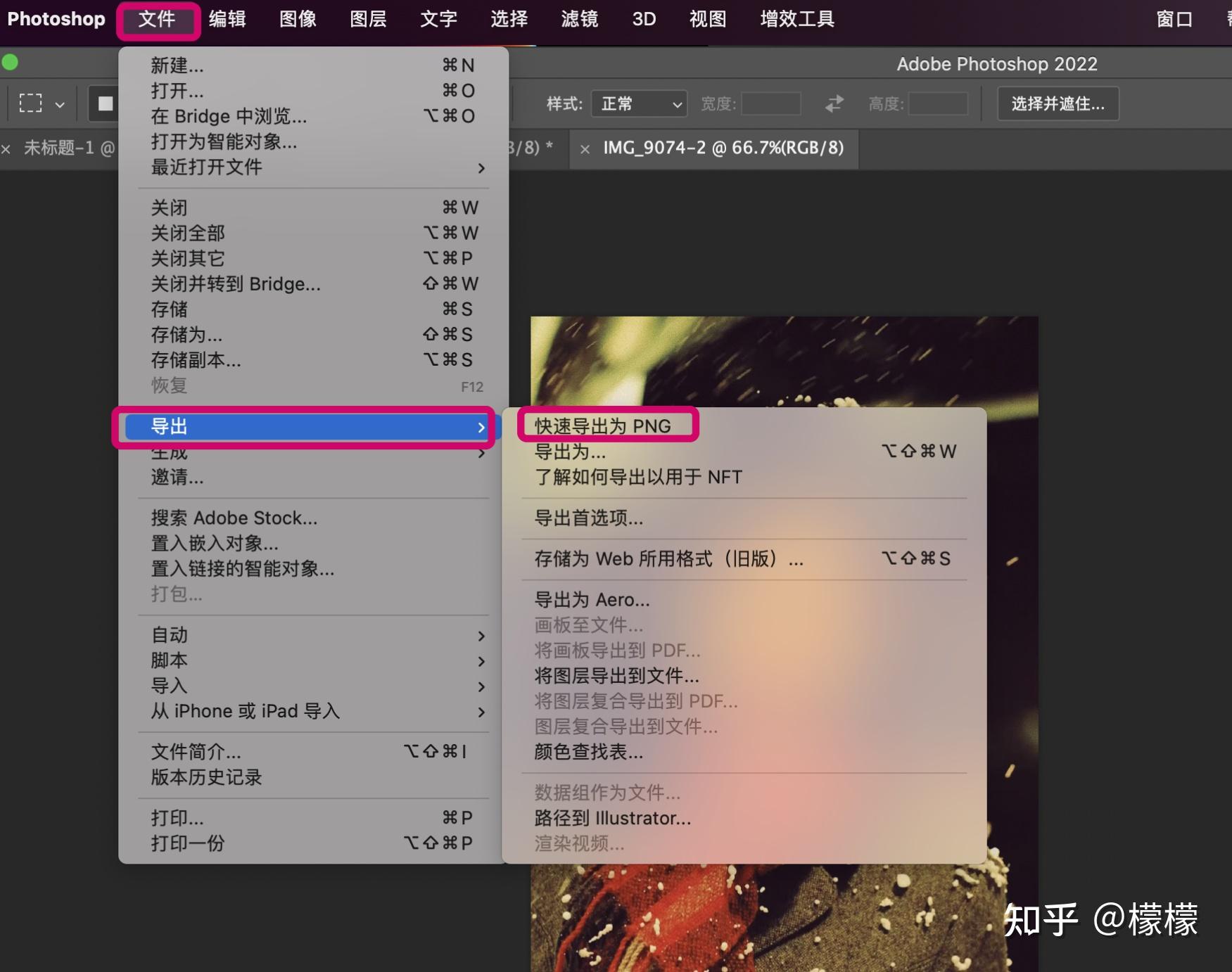Expand the 脚本 submenu

pos(169,660)
